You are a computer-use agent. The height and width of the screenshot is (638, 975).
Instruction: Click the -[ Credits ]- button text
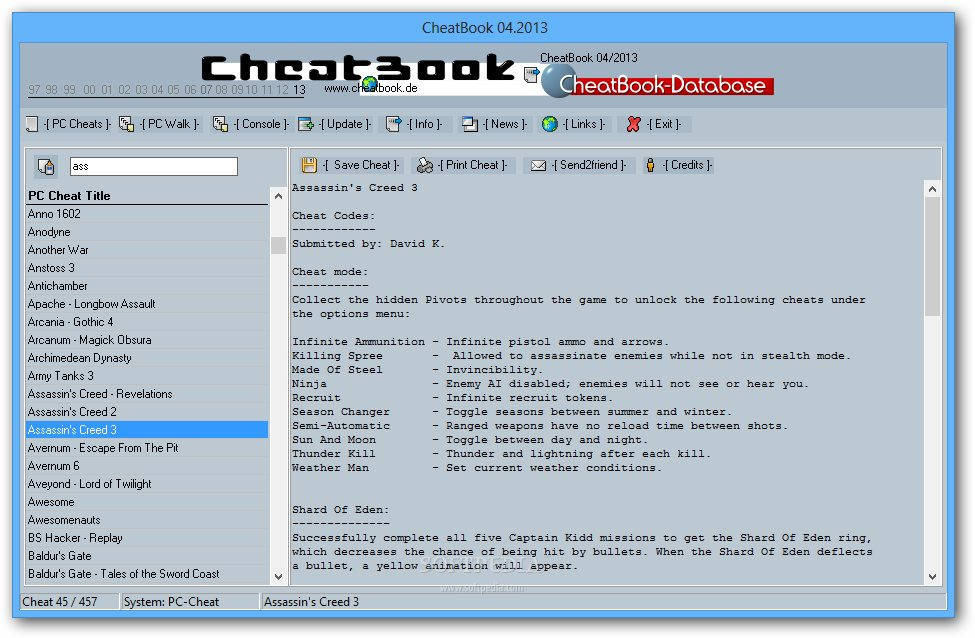pyautogui.click(x=687, y=165)
